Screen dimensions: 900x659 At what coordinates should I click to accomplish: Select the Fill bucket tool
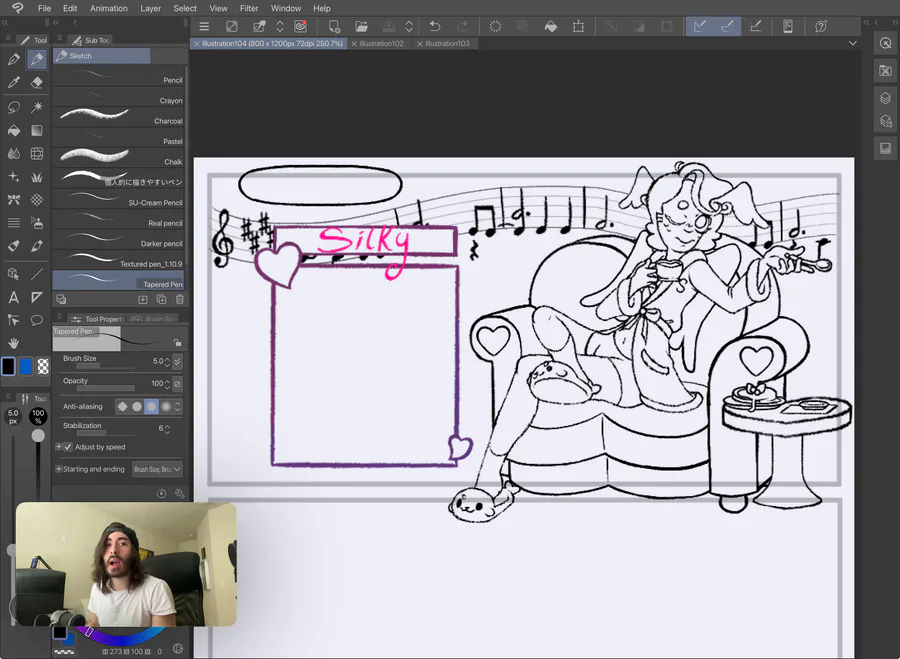pos(14,130)
